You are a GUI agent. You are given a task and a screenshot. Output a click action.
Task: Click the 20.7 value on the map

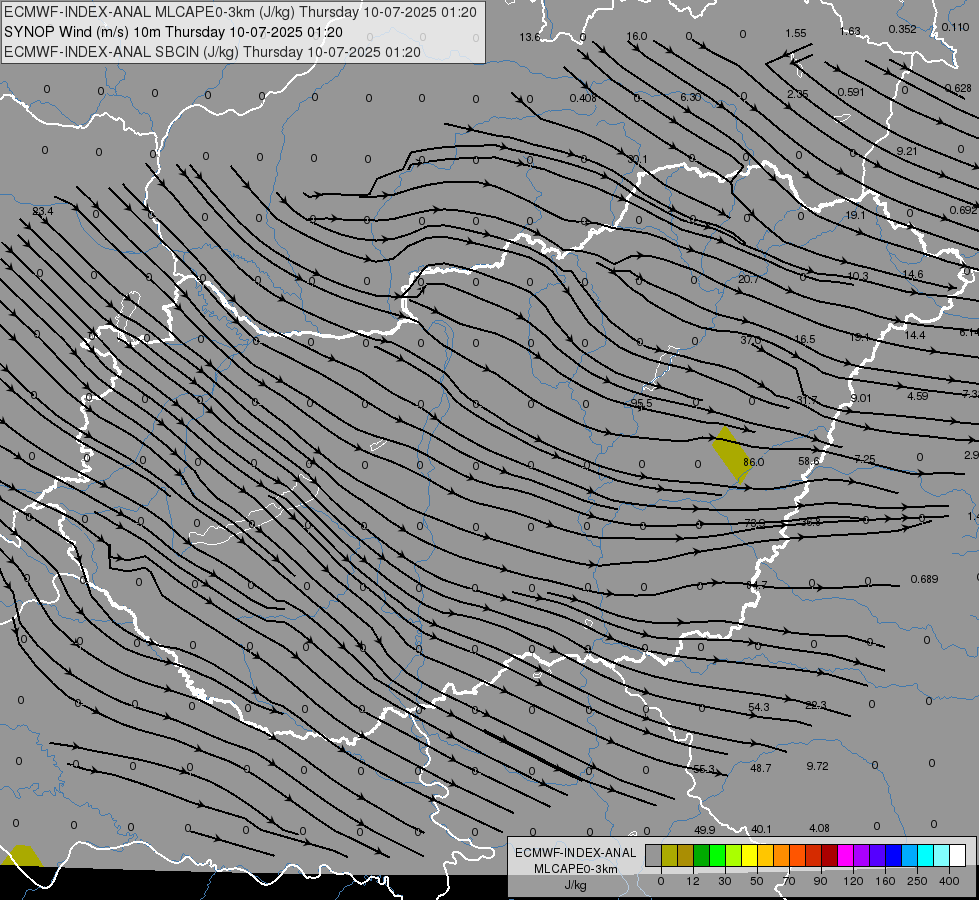click(x=748, y=279)
